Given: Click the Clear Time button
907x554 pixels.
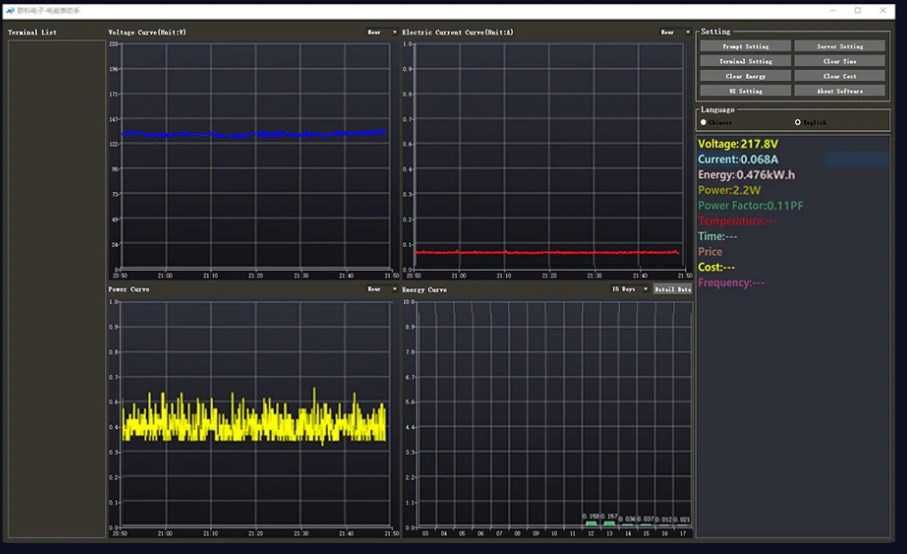Looking at the screenshot, I should (839, 61).
